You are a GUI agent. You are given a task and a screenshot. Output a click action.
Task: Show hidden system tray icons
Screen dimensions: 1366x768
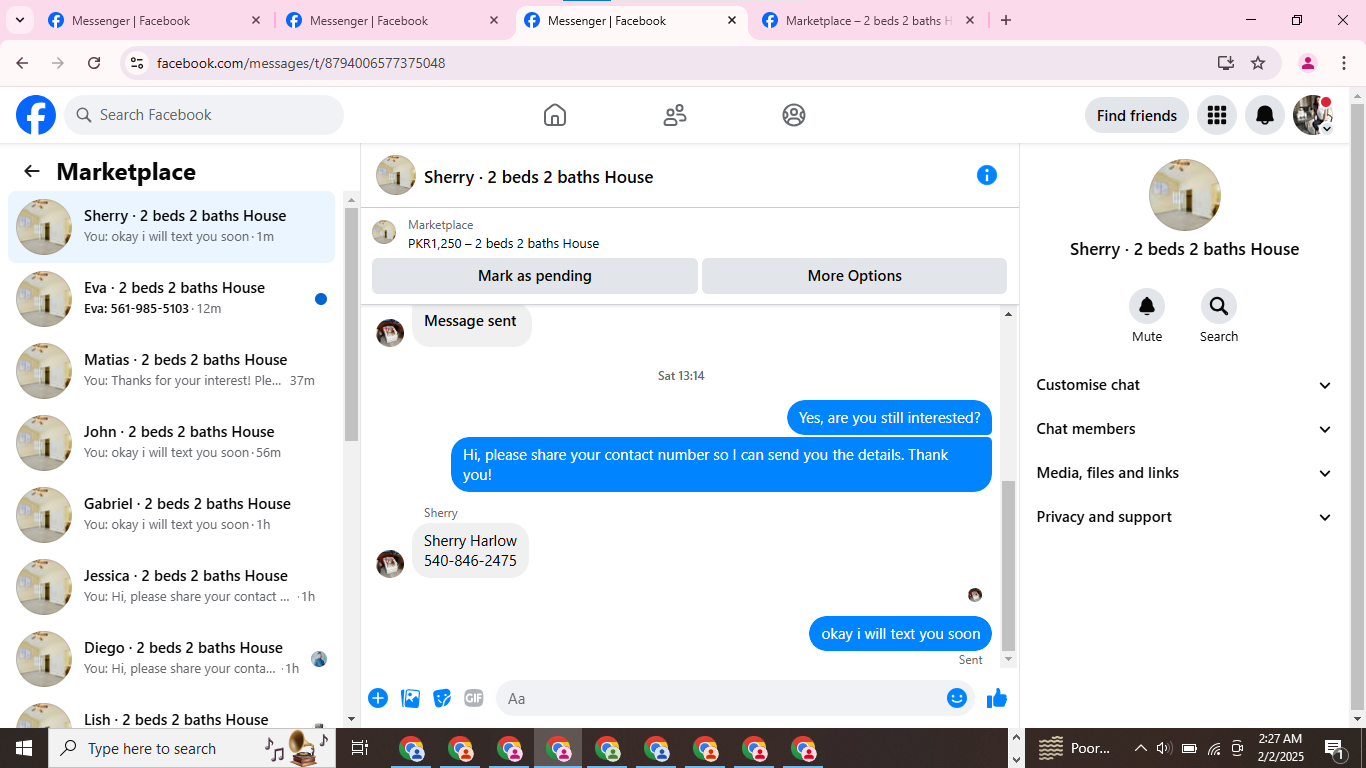1140,748
